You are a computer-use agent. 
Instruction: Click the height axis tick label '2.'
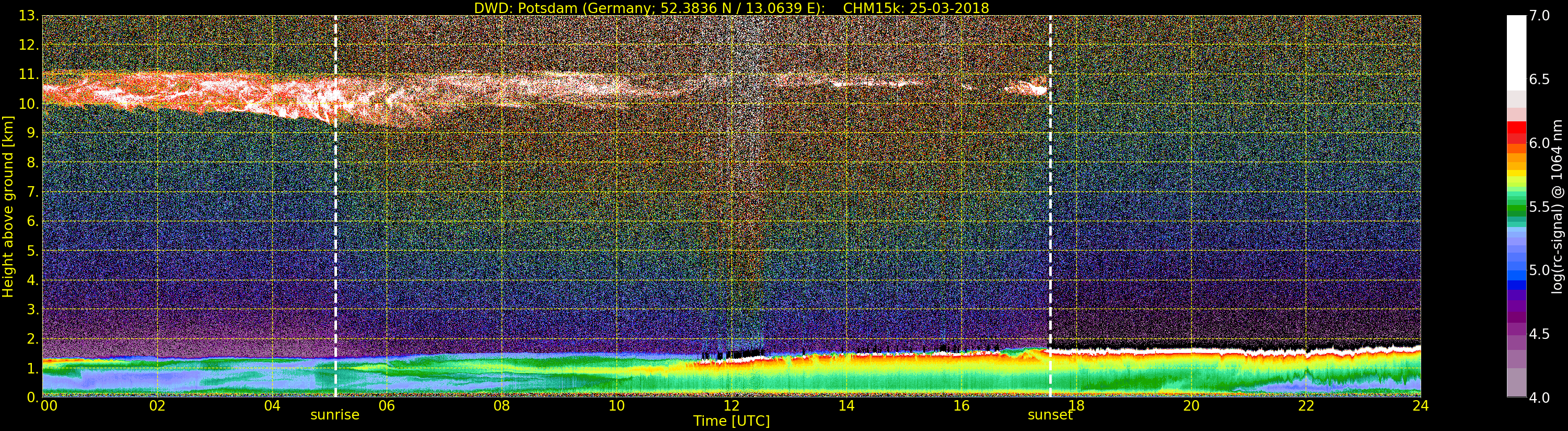tap(32, 338)
